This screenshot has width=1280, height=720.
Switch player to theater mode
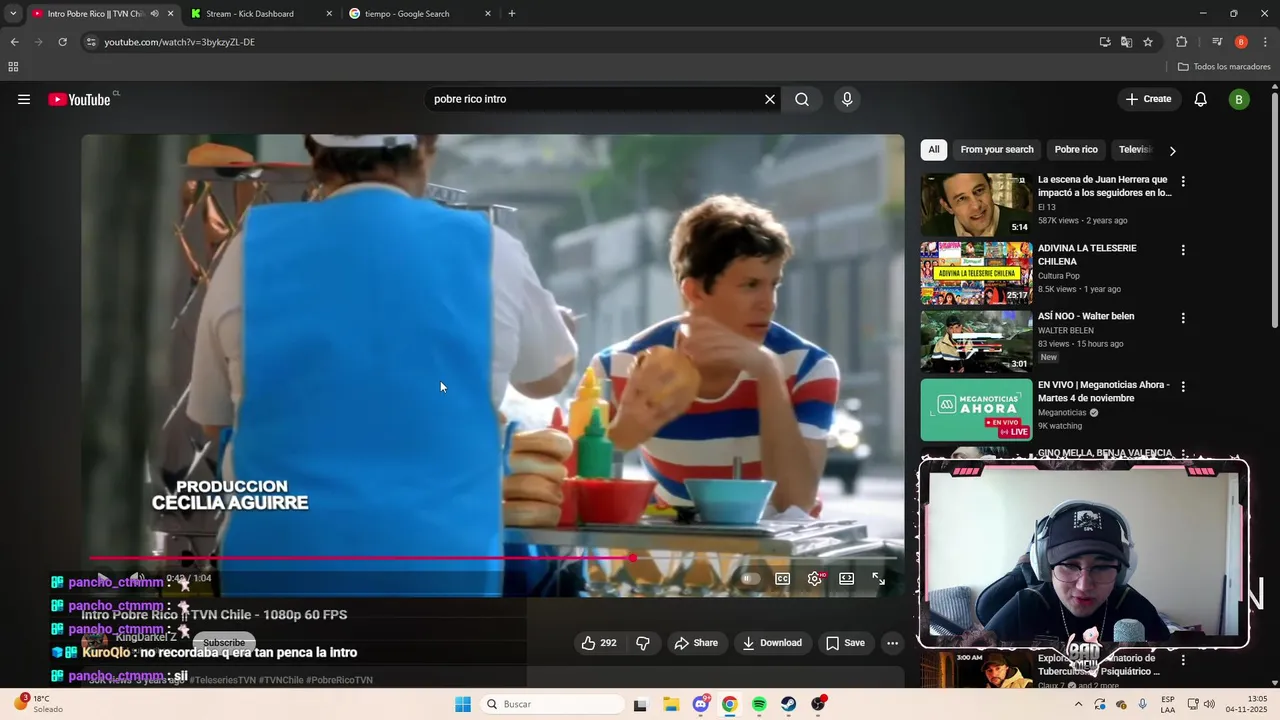846,578
